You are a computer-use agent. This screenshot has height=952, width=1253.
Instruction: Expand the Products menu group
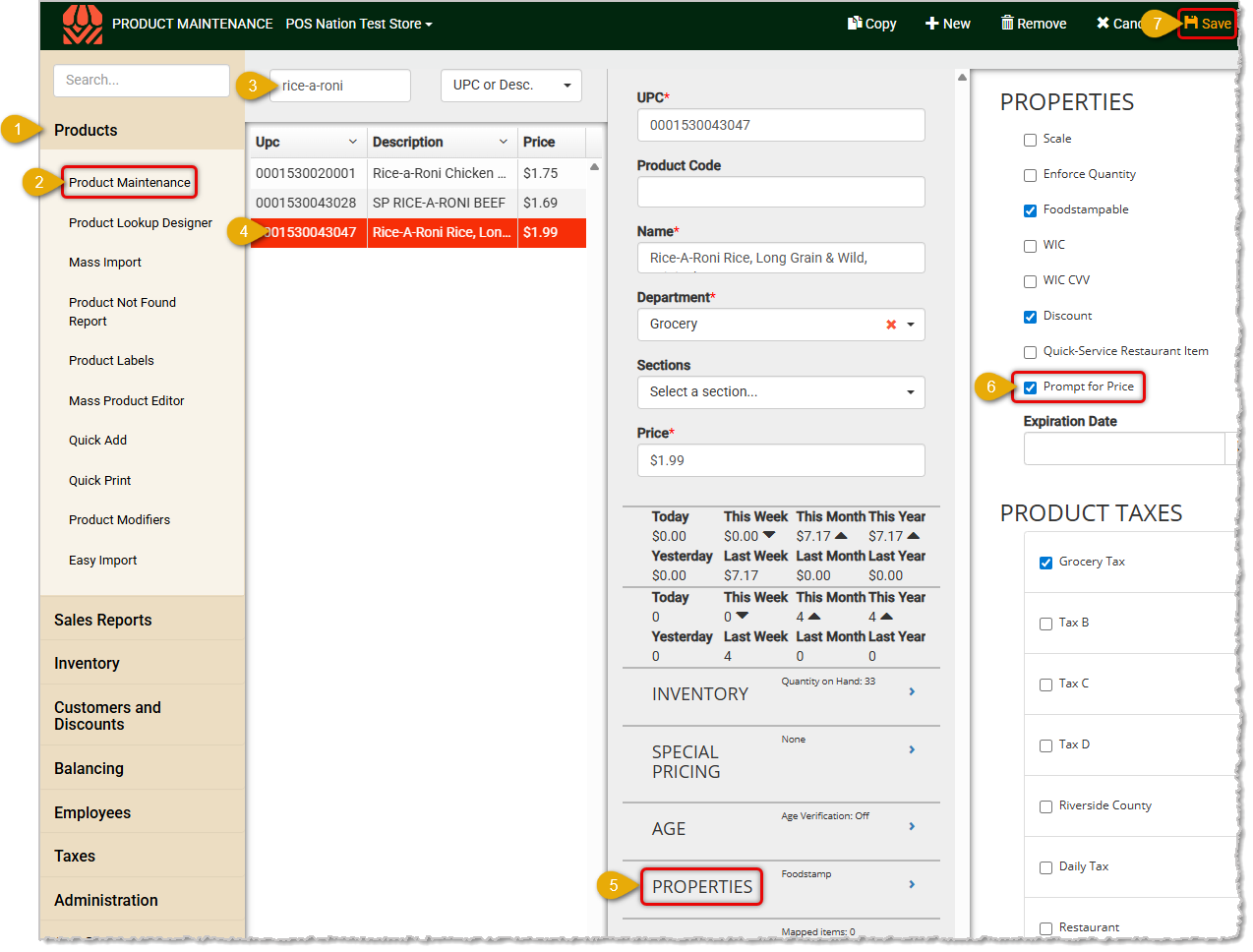point(86,130)
